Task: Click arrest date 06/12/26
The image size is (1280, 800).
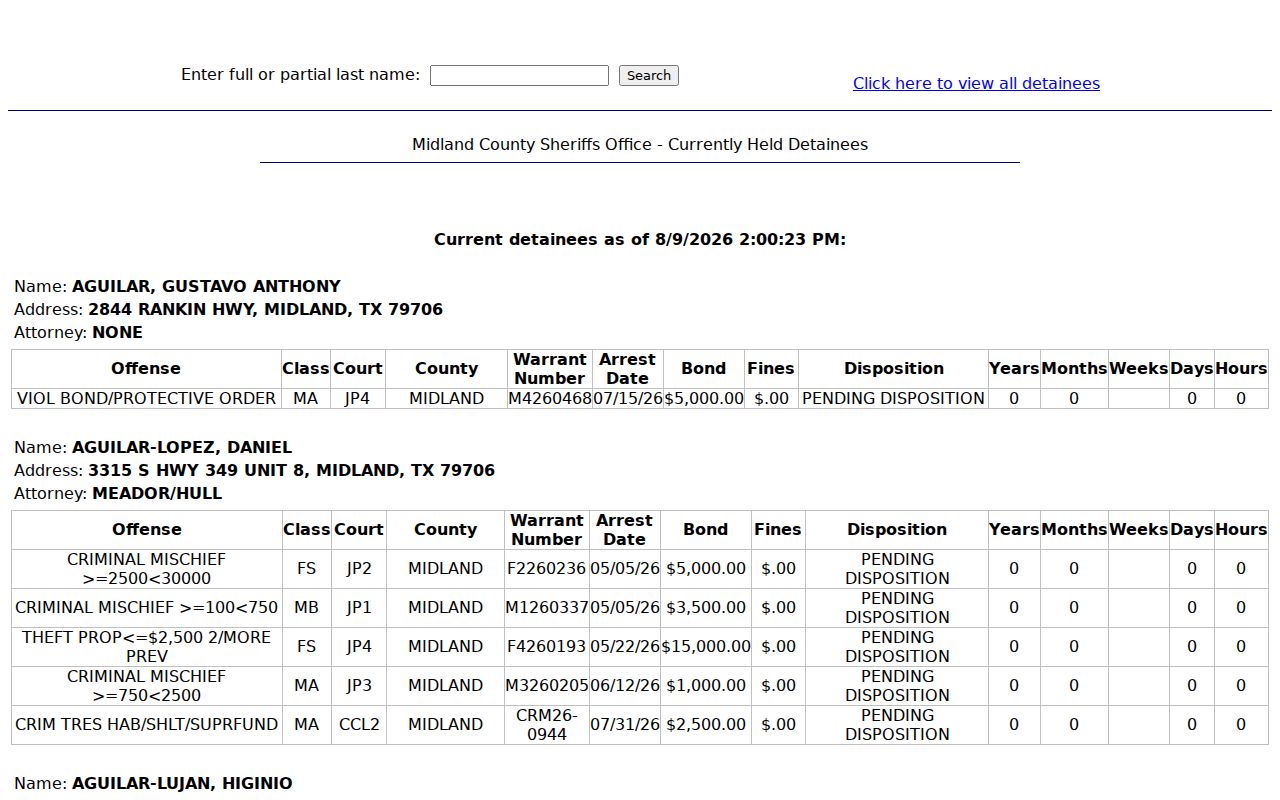Action: click(625, 685)
